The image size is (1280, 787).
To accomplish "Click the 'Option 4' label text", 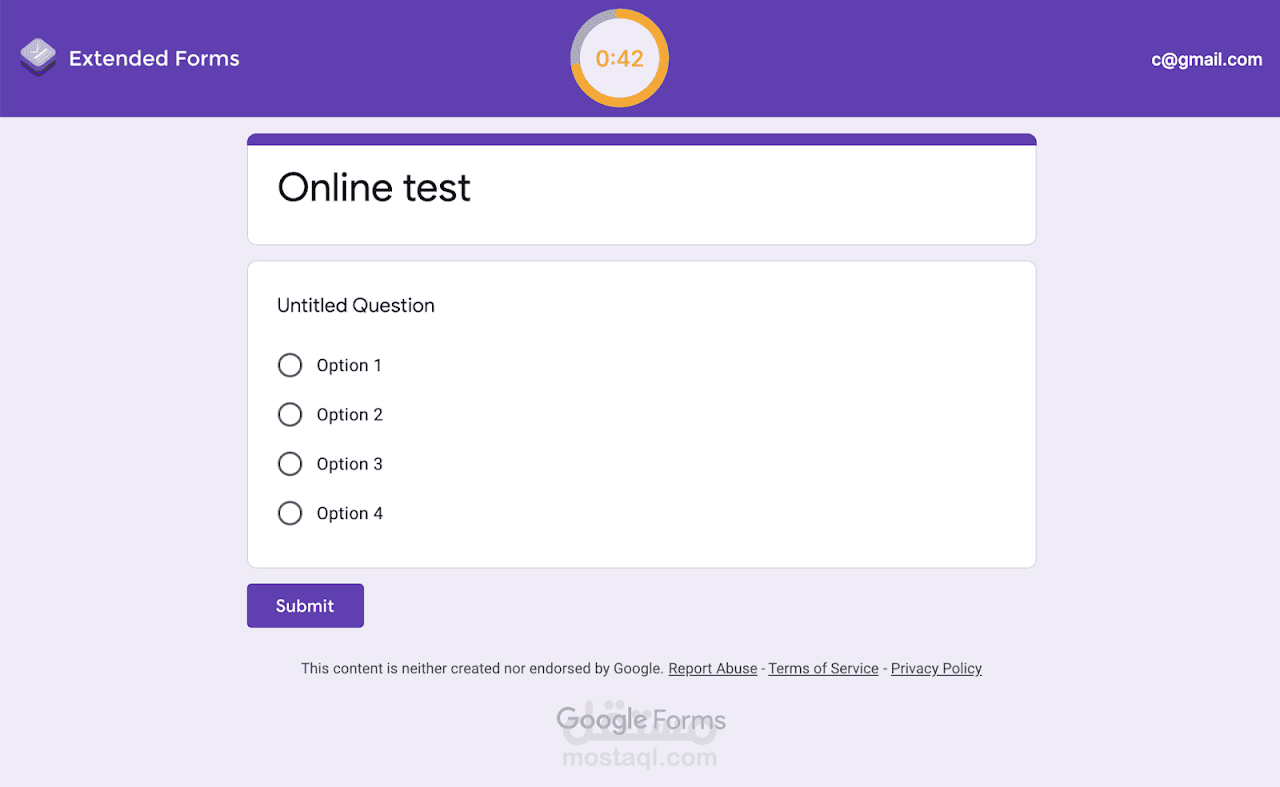I will coord(350,513).
